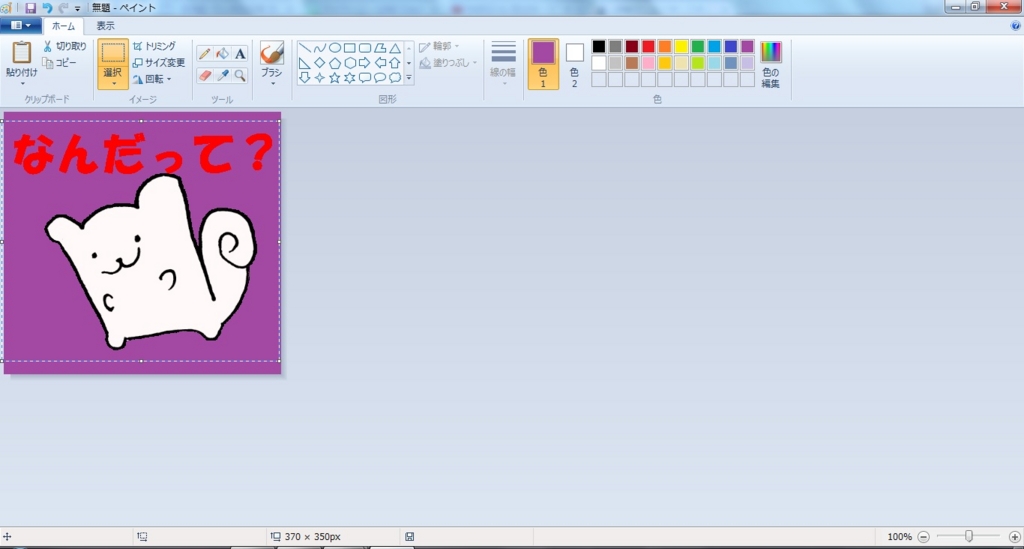Image resolution: width=1024 pixels, height=549 pixels.
Task: Choose the straight Line shape
Action: [304, 48]
